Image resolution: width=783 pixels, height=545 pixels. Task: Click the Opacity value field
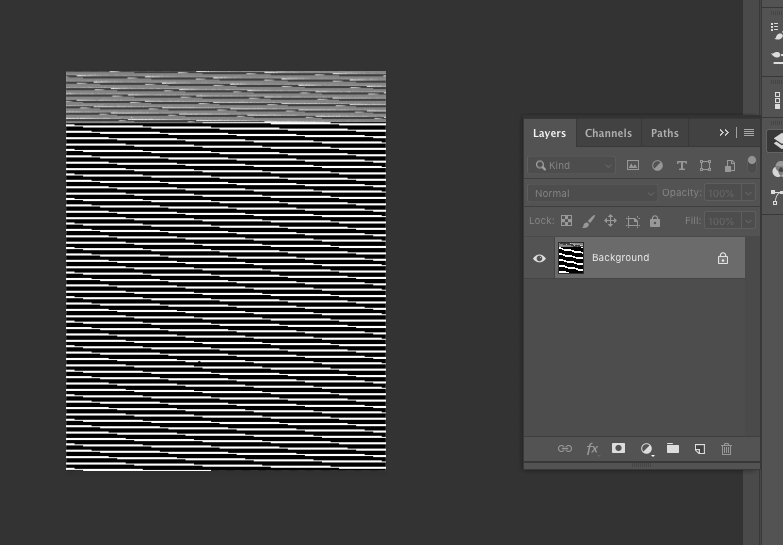722,193
